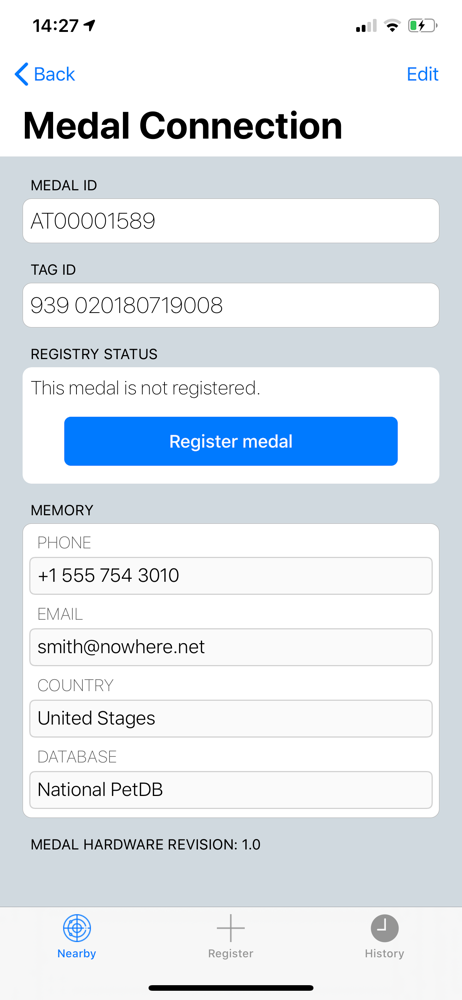
Task: Select the Medal ID field AT00001589
Action: coord(231,221)
